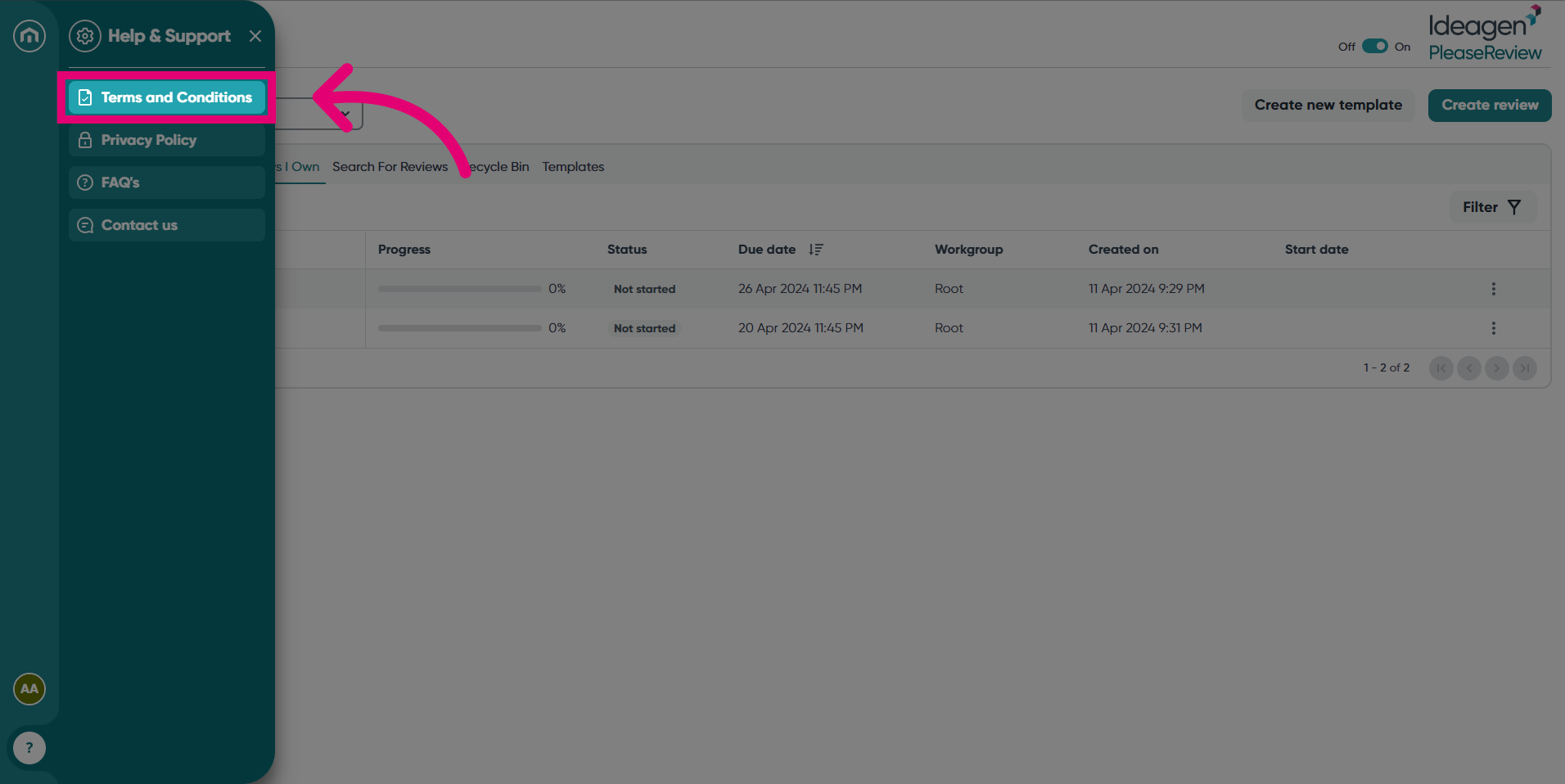Viewport: 1565px width, 784px height.
Task: Go to previous page pagination icon
Action: [1469, 368]
